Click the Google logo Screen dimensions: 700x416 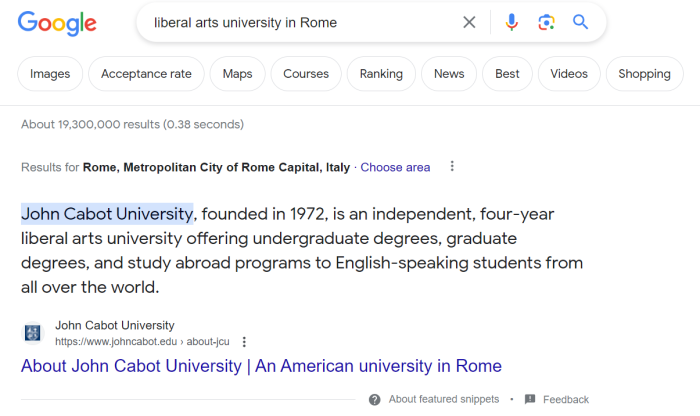(x=57, y=23)
